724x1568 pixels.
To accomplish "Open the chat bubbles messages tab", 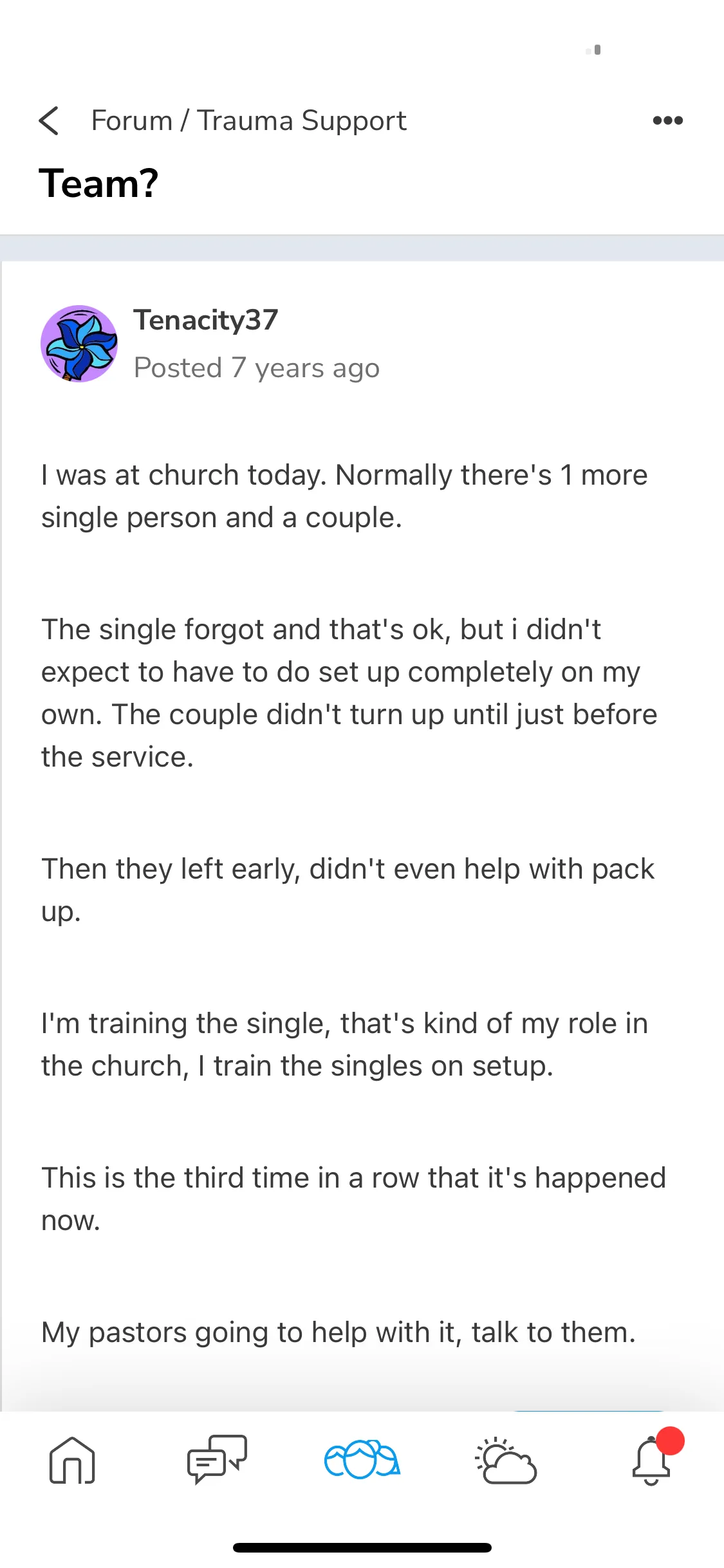I will 217,1459.
